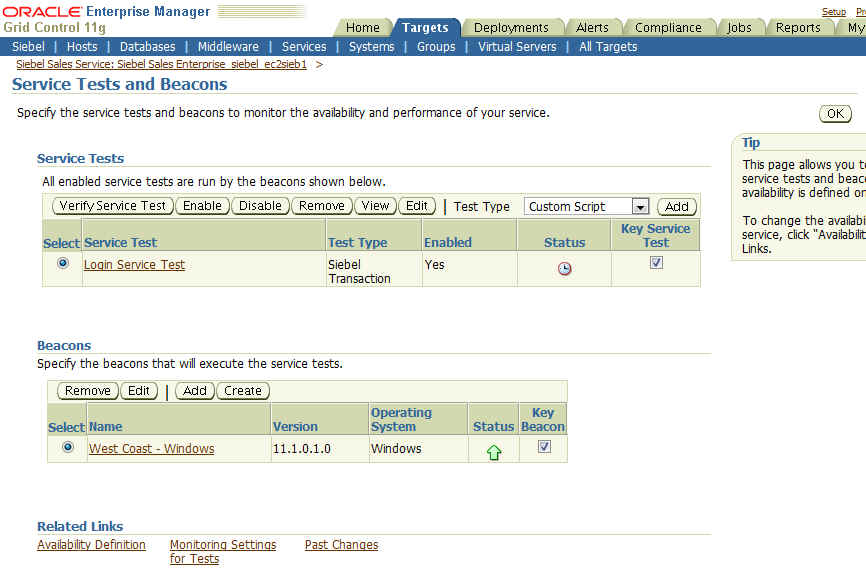Click Edit in the Beacons toolbar
Screen dimensions: 866x575
139,391
